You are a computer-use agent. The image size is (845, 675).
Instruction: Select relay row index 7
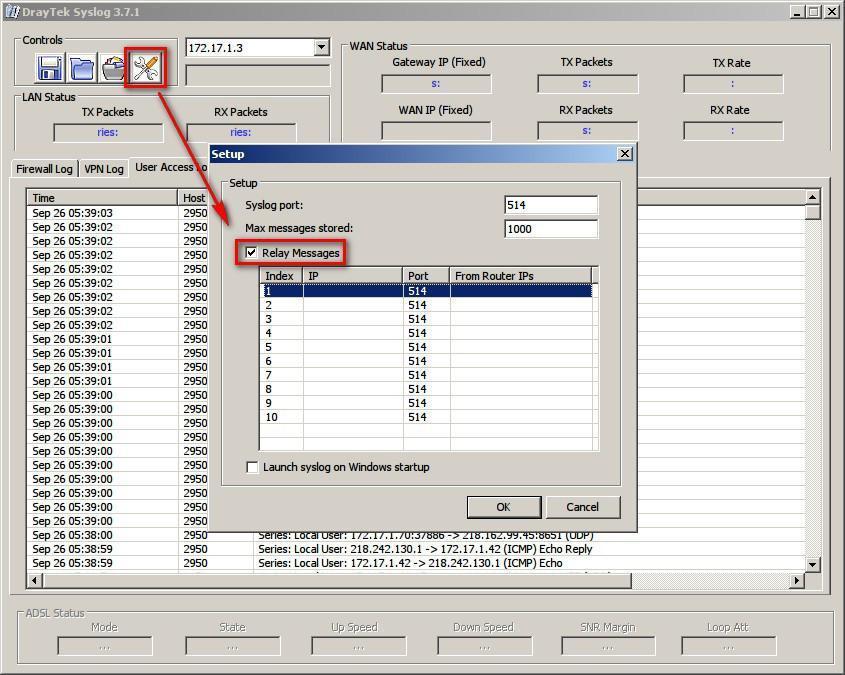click(x=426, y=375)
